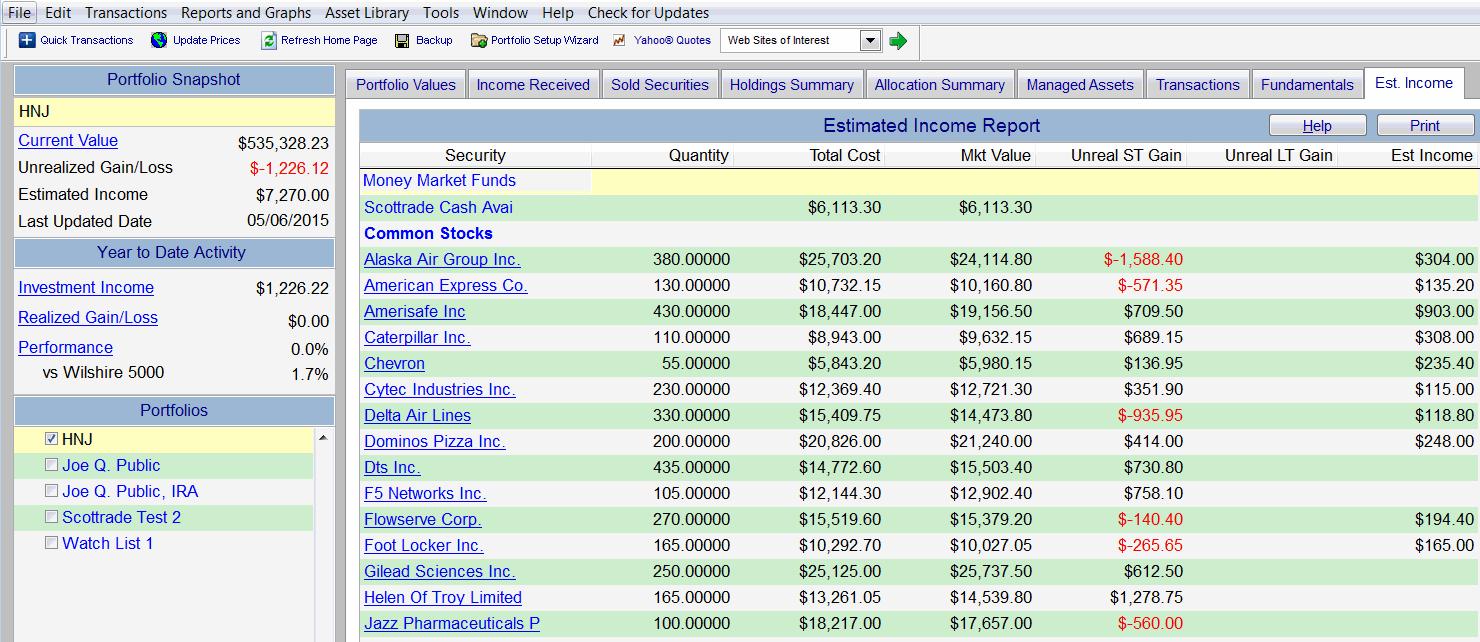Open the Current Value link

pyautogui.click(x=66, y=140)
